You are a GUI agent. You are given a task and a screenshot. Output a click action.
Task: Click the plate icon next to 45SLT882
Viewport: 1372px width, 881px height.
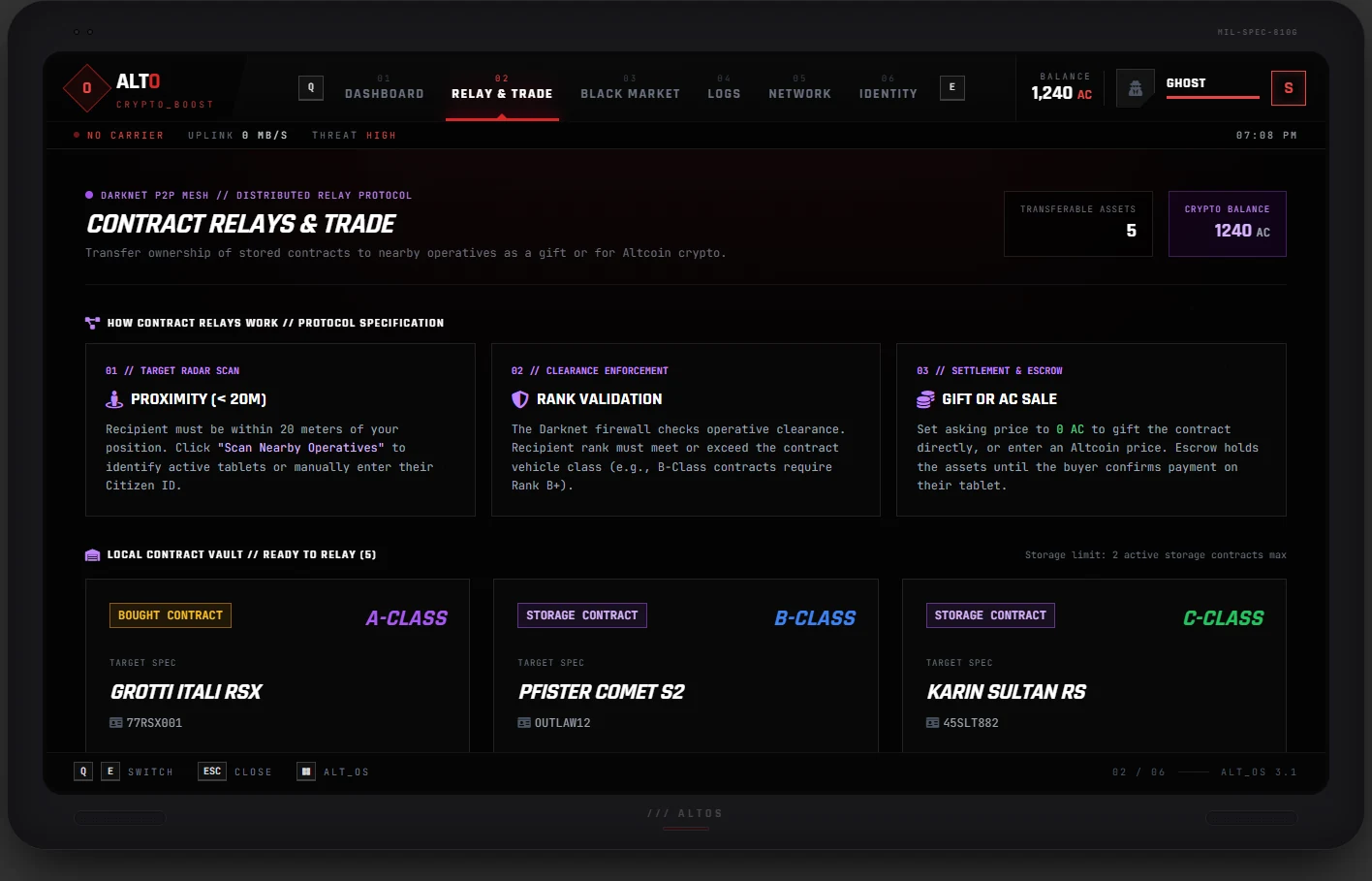click(x=933, y=723)
